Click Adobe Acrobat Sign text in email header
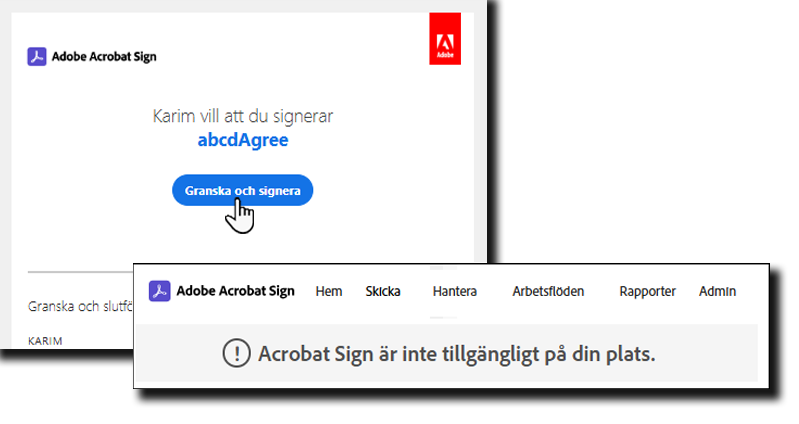799x424 pixels. (x=104, y=57)
